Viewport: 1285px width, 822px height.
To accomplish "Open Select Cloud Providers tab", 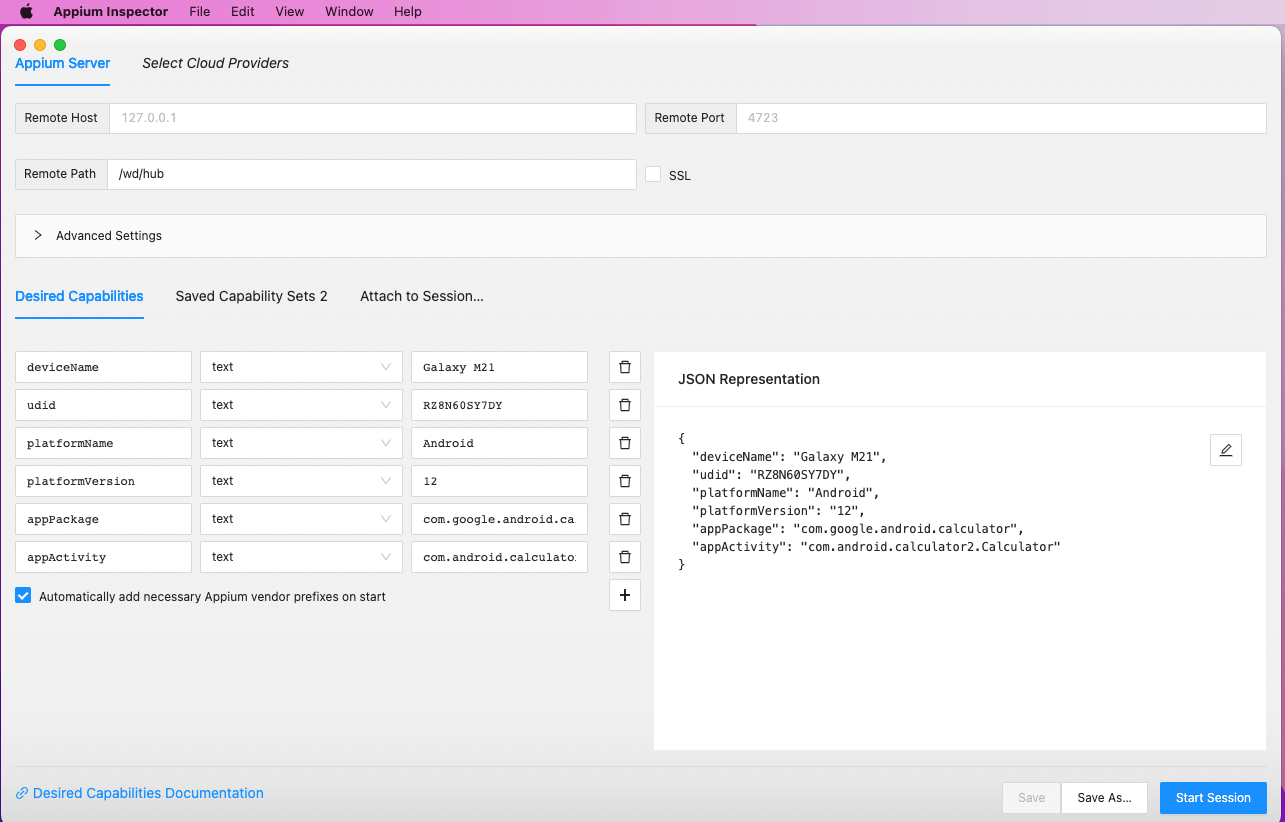I will point(215,63).
